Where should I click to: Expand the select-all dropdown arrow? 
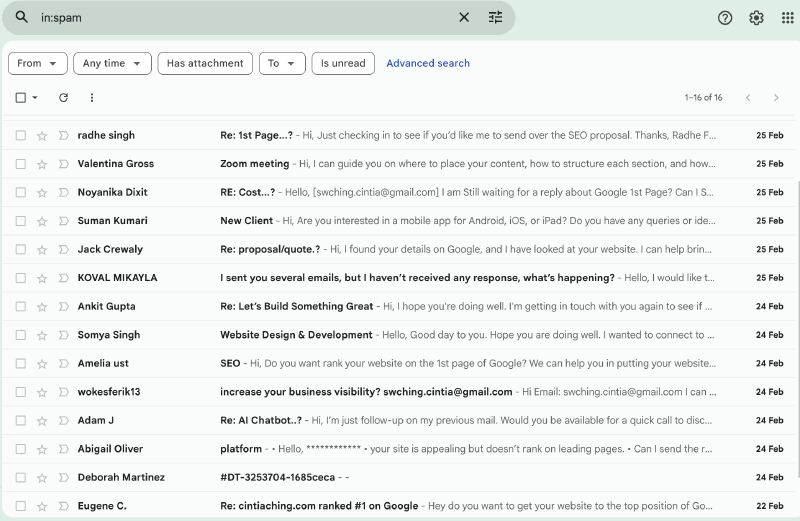point(35,97)
